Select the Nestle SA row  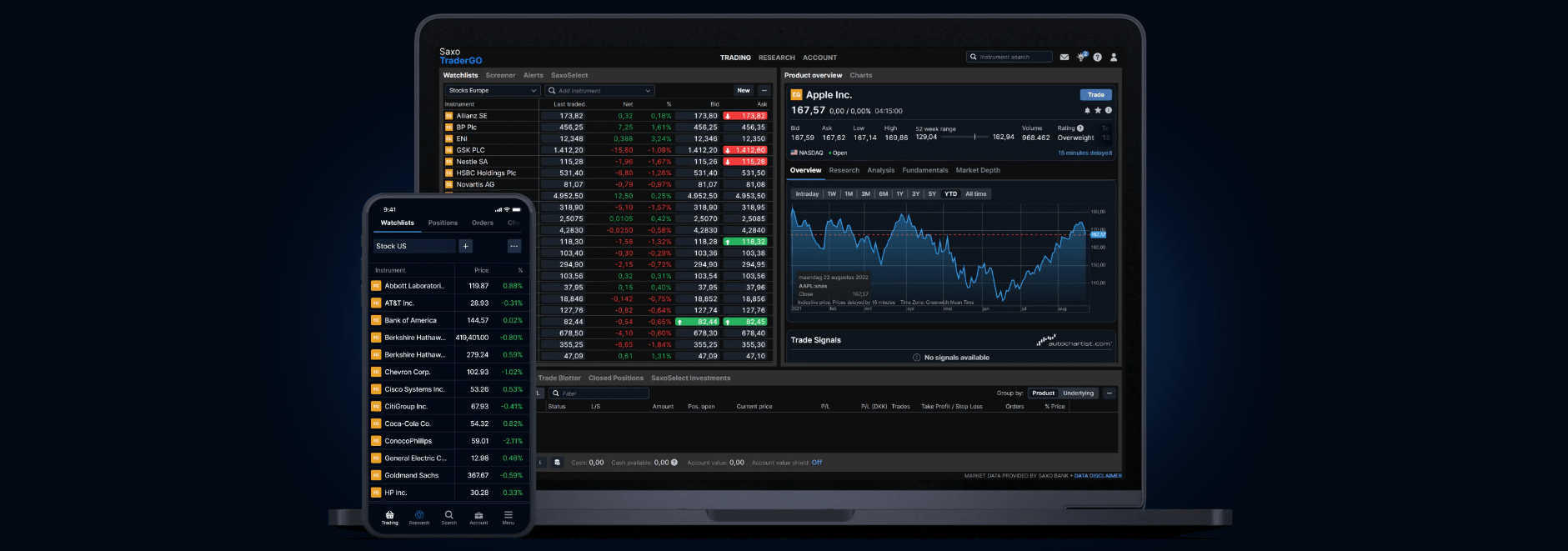pos(606,162)
